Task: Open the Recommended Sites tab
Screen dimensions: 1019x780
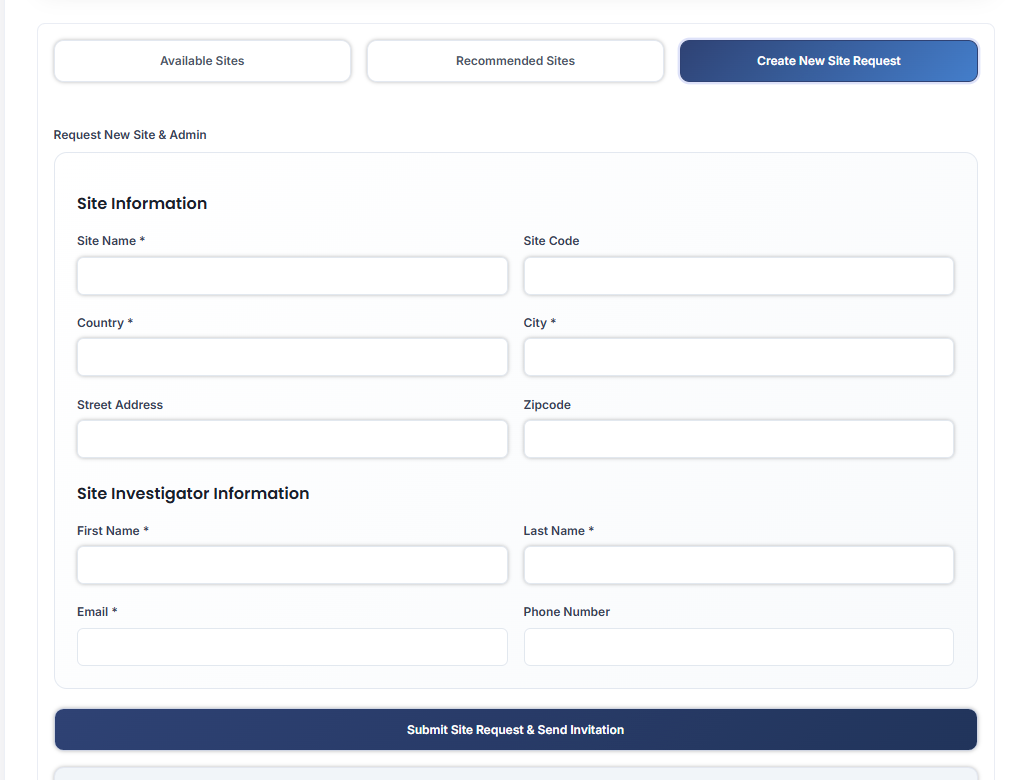Action: pos(514,61)
